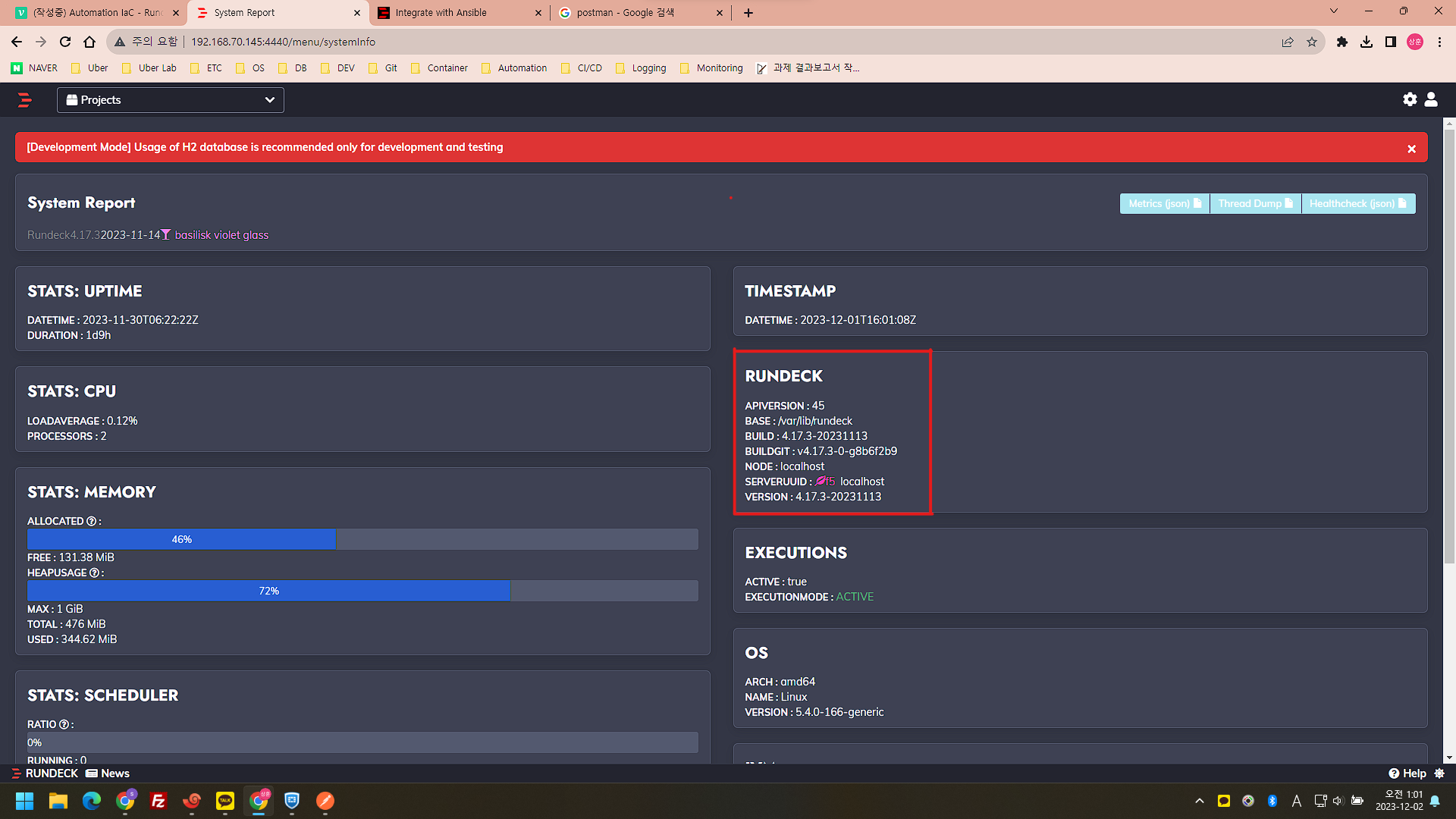1456x819 pixels.
Task: Click the 72% heap usage bar
Action: pos(269,591)
